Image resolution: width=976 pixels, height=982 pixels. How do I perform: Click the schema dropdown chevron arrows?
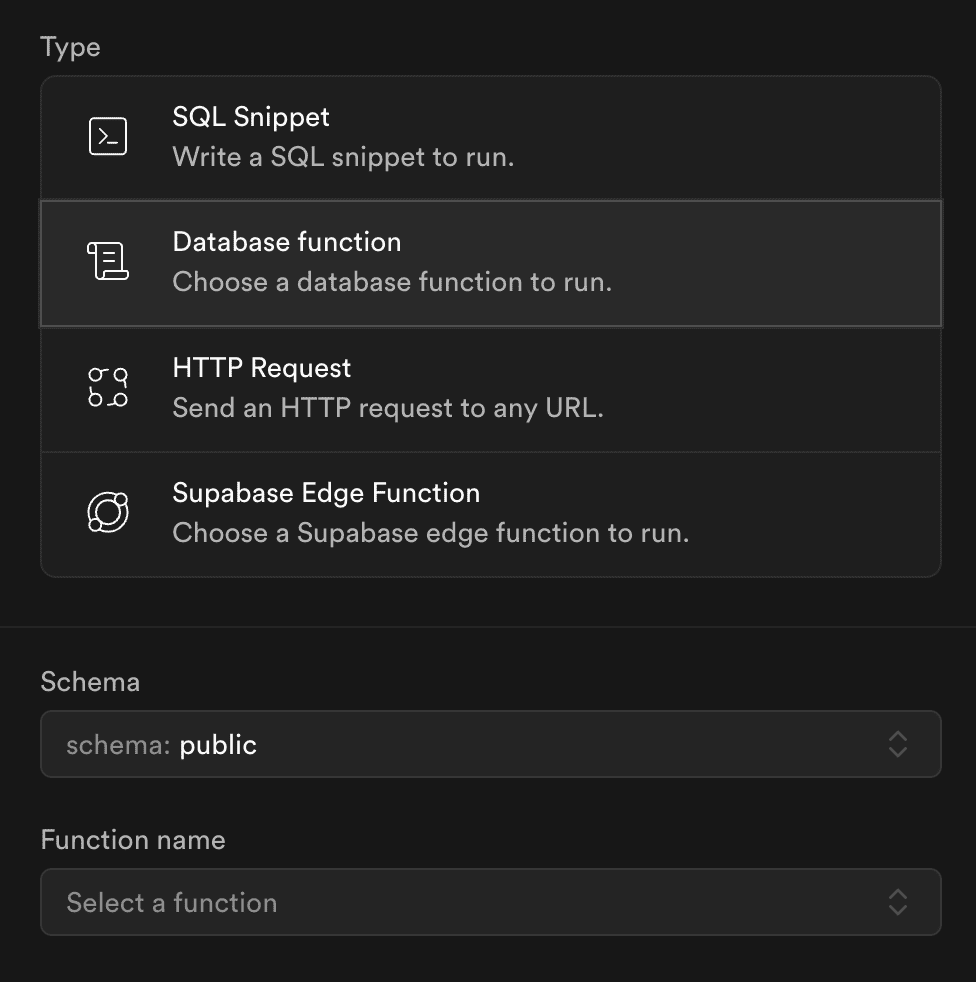(898, 744)
